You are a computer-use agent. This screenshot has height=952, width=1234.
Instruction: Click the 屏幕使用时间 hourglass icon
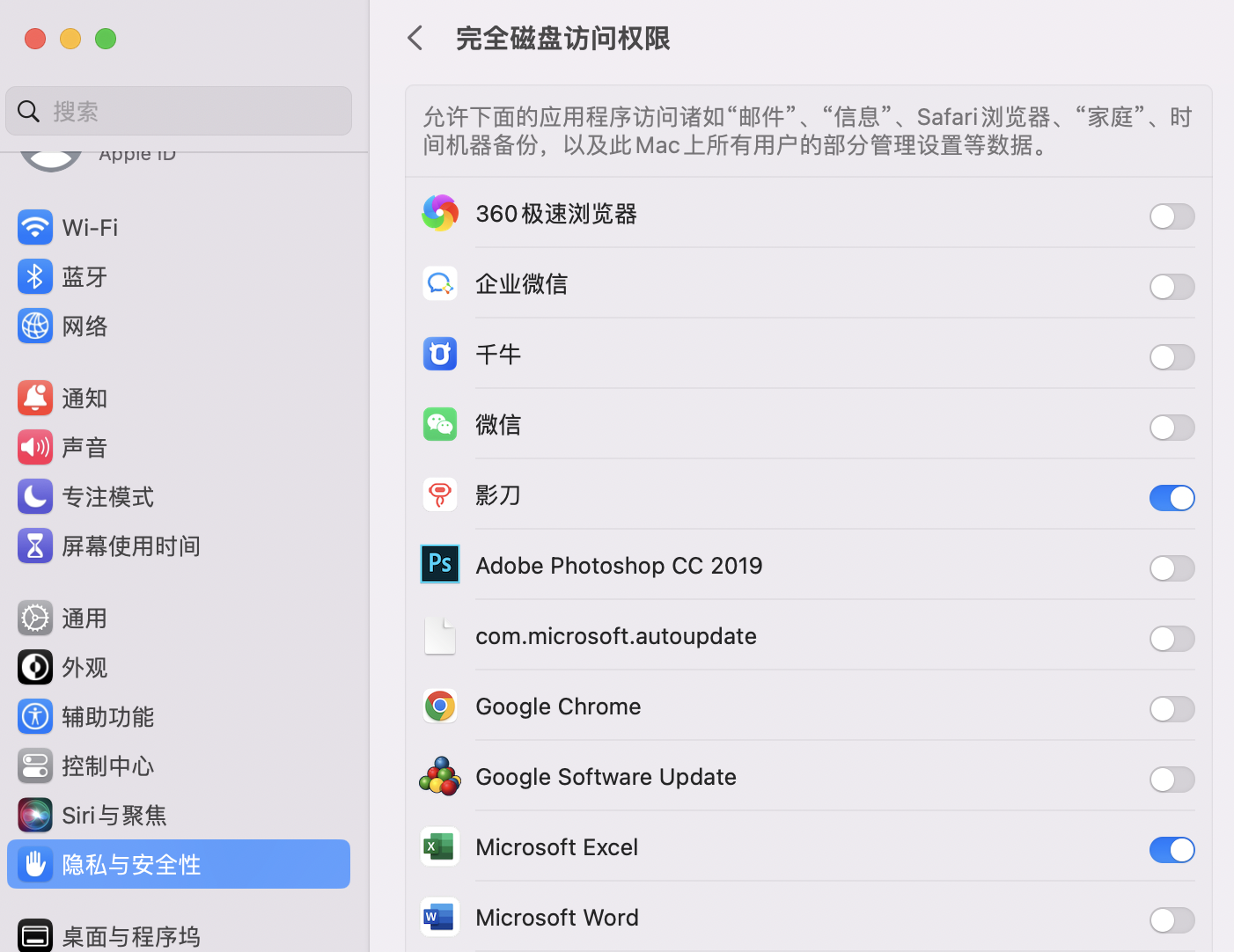(x=35, y=546)
